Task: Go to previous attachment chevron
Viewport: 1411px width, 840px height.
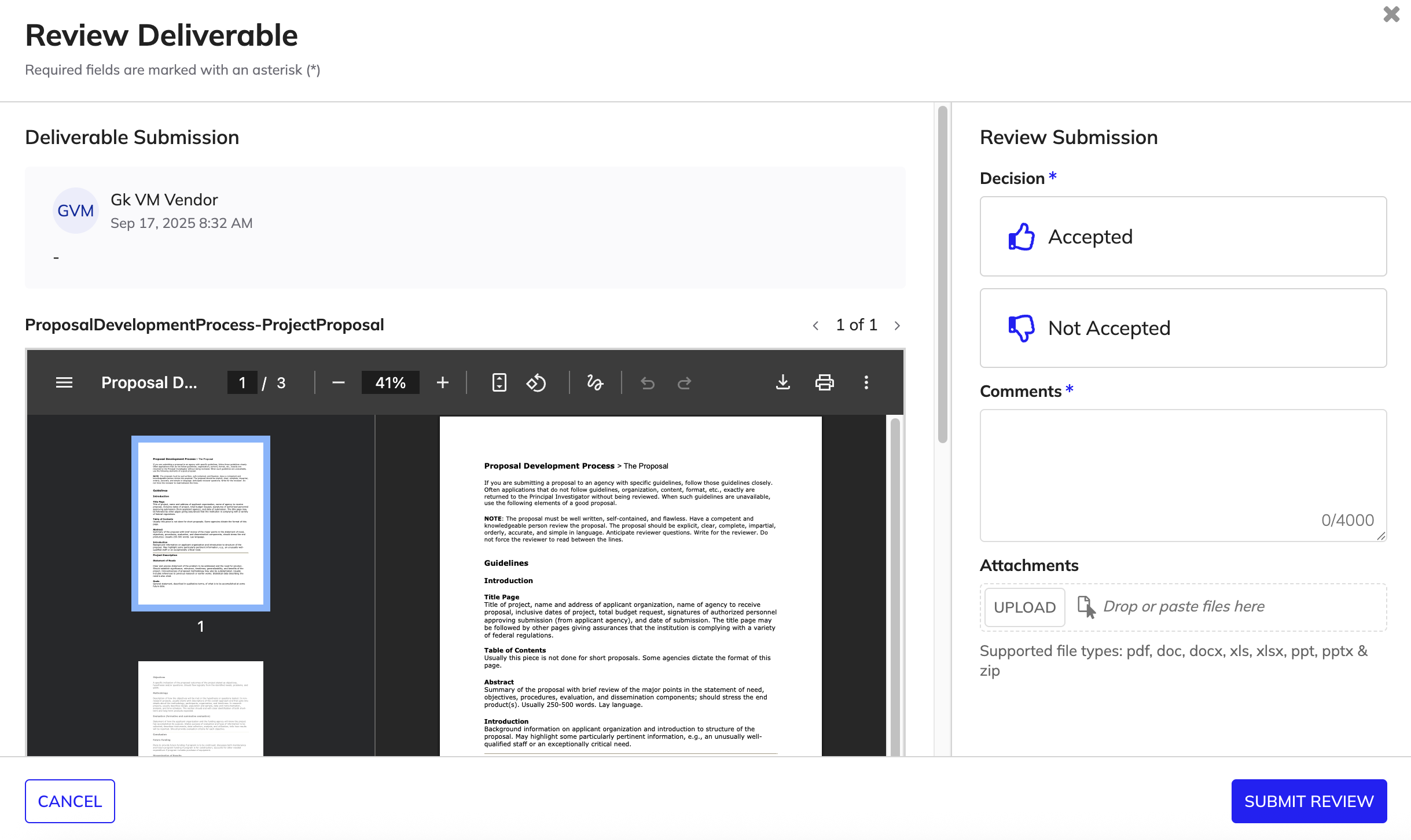Action: pos(815,326)
